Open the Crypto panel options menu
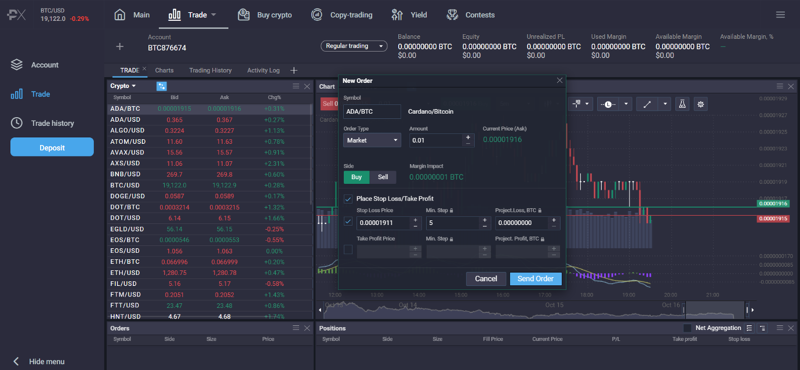This screenshot has height=370, width=800. tap(296, 86)
